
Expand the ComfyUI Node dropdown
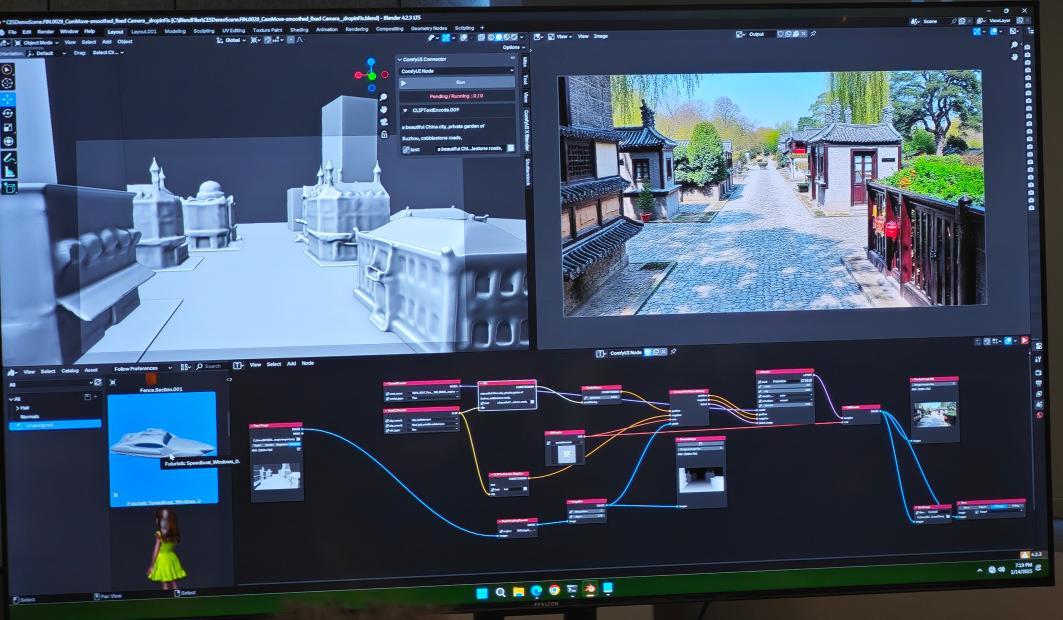click(458, 71)
